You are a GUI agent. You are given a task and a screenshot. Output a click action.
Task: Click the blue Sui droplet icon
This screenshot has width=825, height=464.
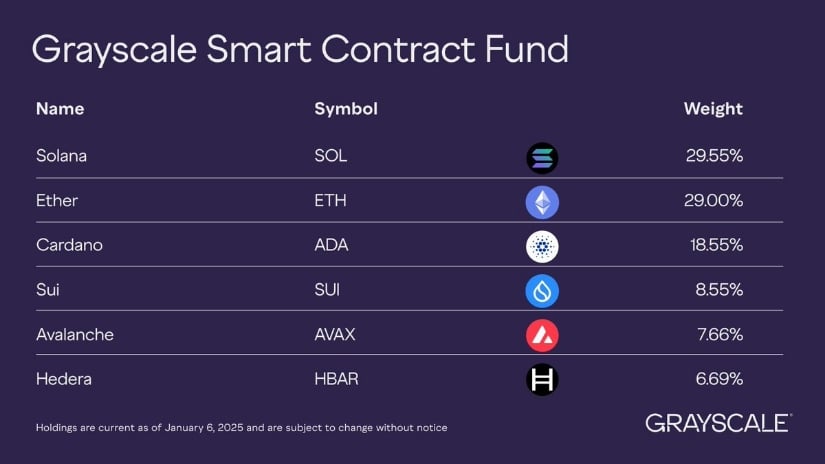[x=542, y=291]
